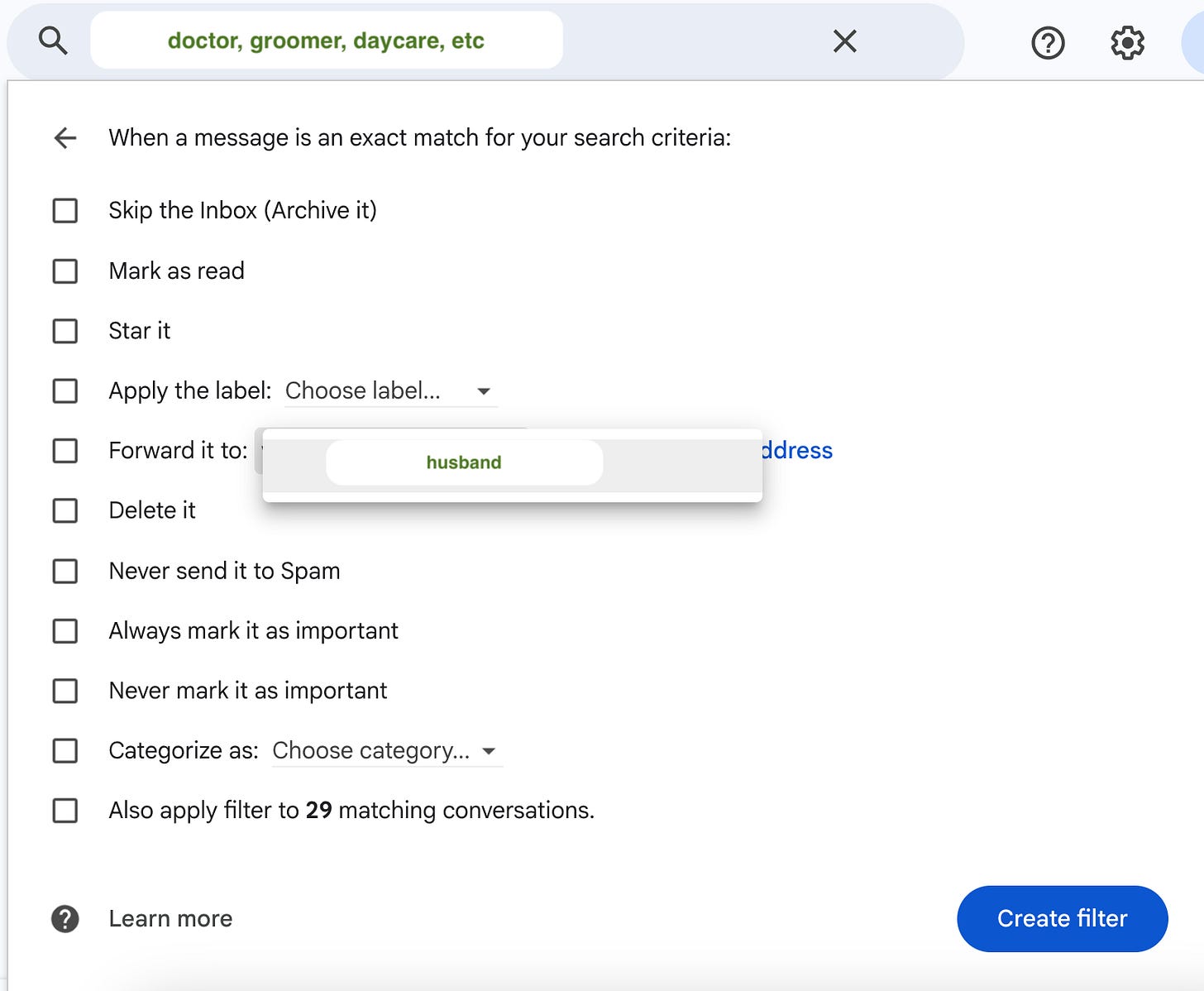
Task: Open the support question mark icon
Action: [x=1048, y=42]
